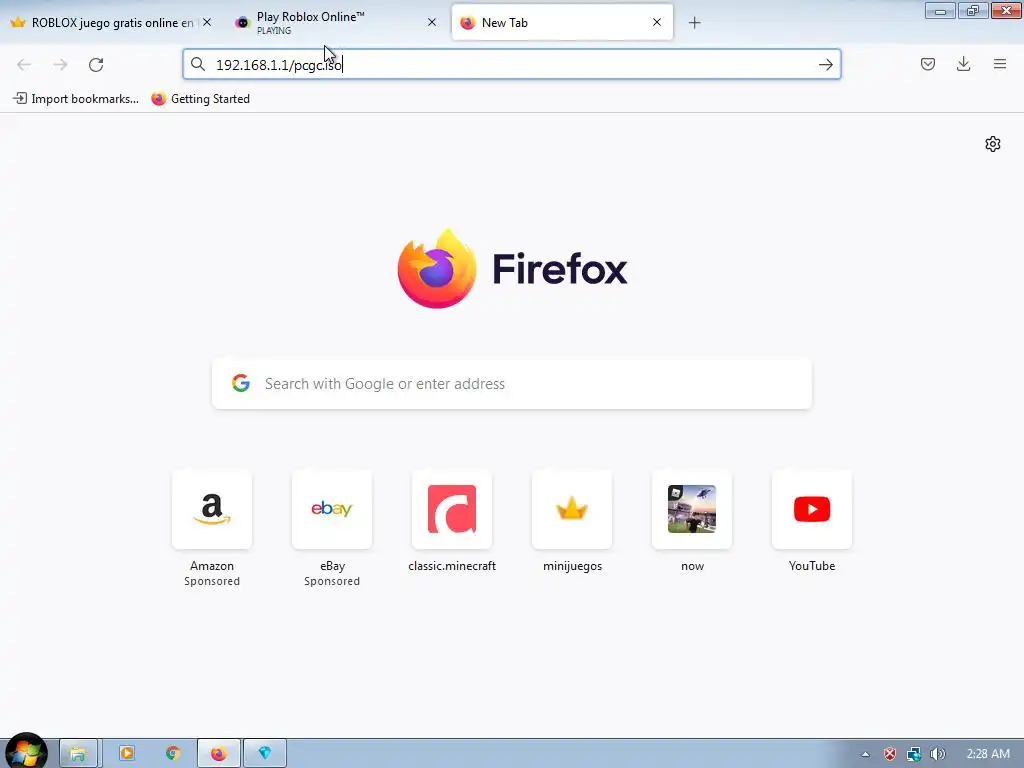Image resolution: width=1024 pixels, height=768 pixels.
Task: Select the New Tab tab
Action: pos(562,23)
